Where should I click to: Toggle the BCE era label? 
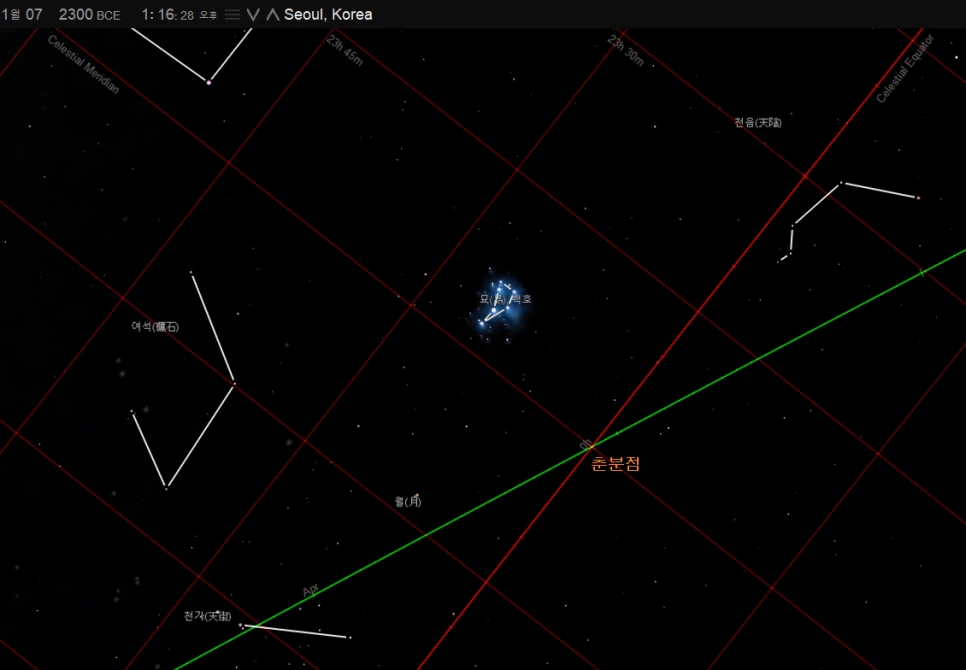pos(108,16)
